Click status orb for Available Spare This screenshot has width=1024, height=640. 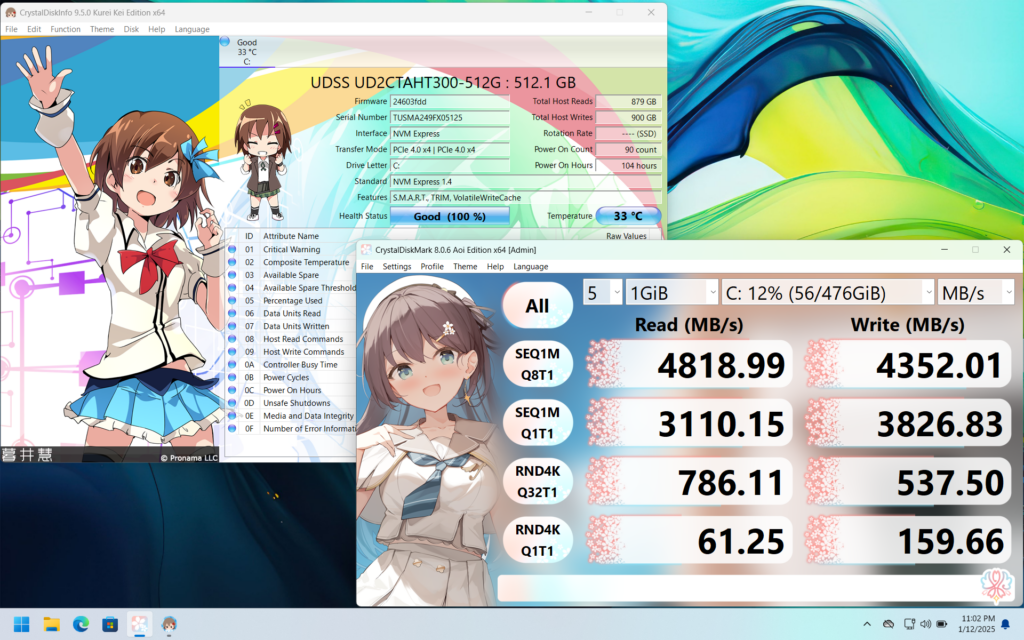coord(232,275)
